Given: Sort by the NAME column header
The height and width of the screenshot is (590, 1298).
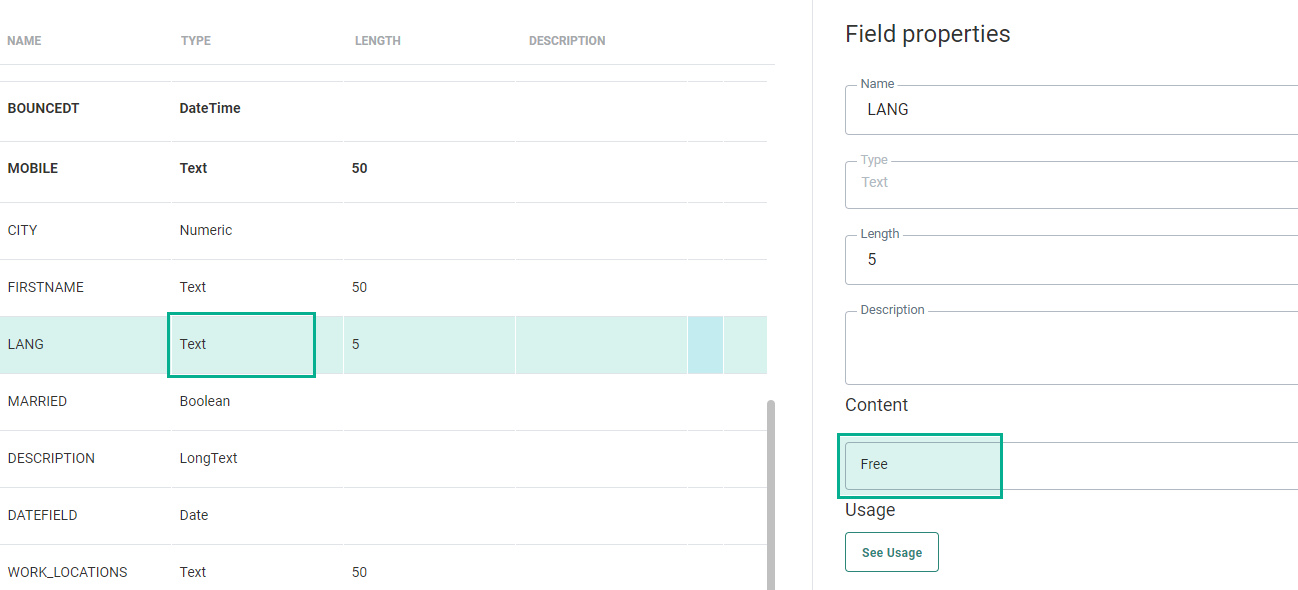Looking at the screenshot, I should click(25, 41).
